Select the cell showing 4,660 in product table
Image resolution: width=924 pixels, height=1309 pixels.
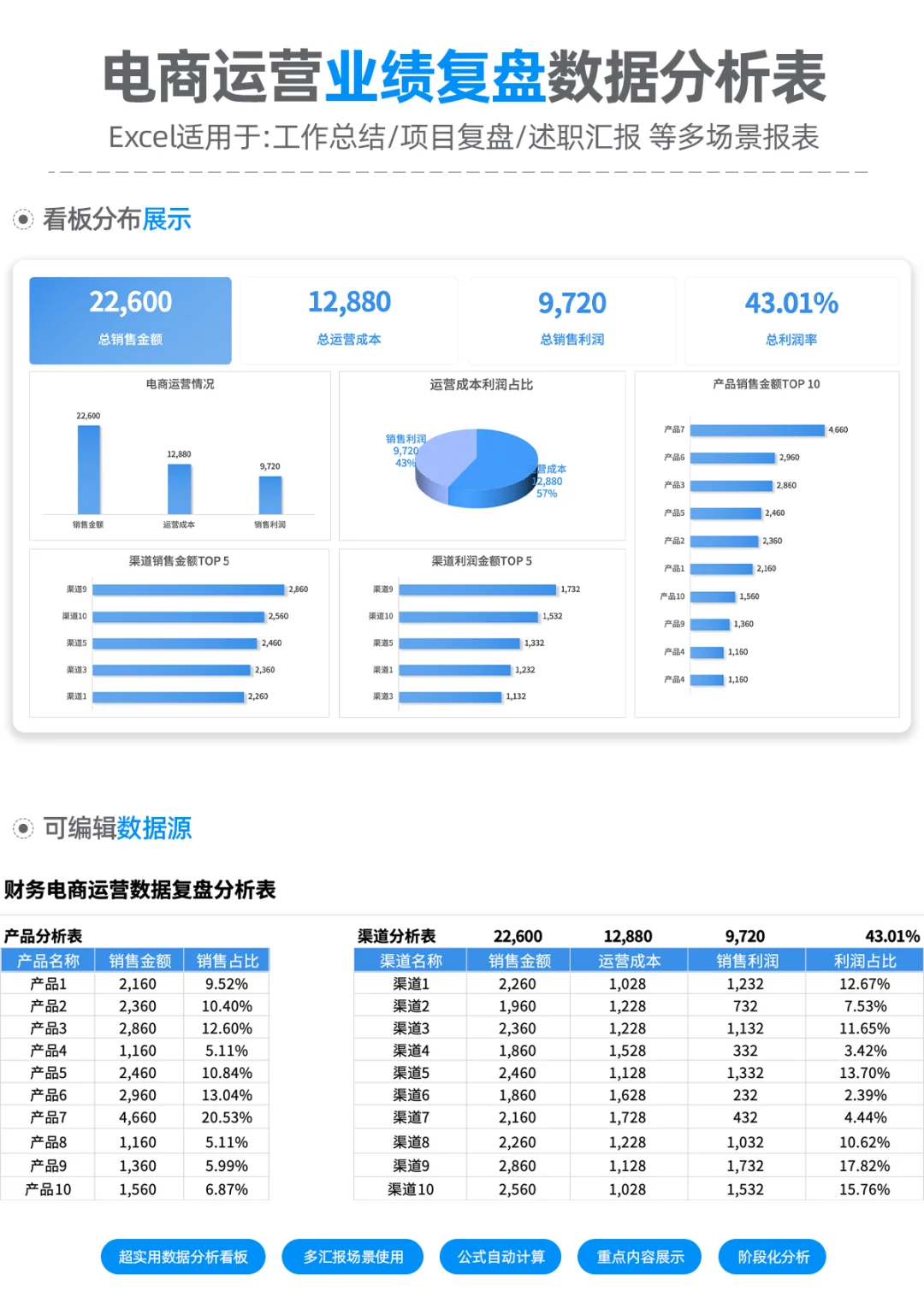pyautogui.click(x=138, y=1117)
